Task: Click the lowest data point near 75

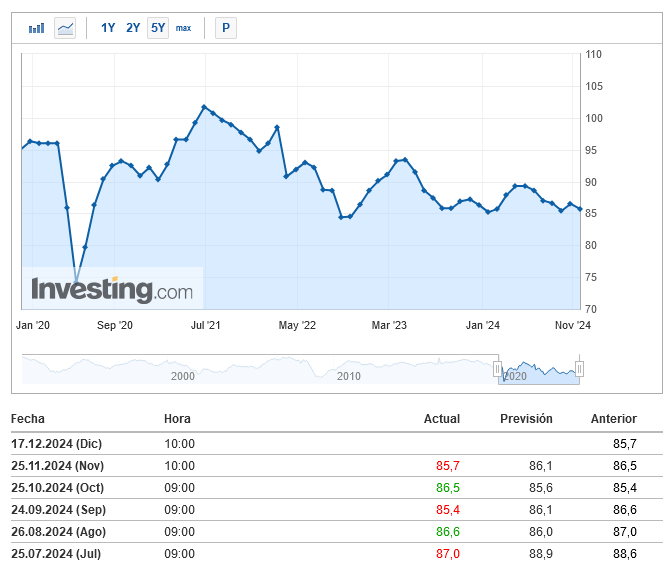Action: coord(76,282)
